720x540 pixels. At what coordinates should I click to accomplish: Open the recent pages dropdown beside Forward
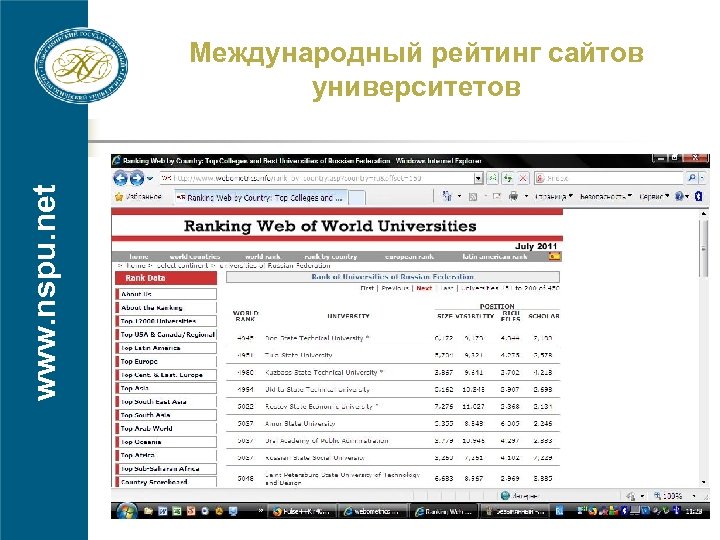(x=150, y=179)
